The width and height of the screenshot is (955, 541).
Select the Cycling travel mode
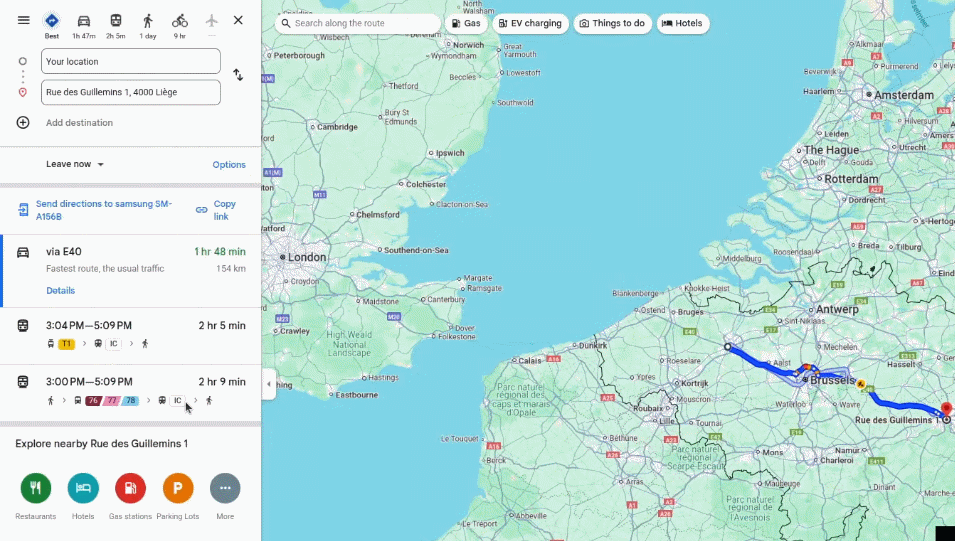pos(180,26)
